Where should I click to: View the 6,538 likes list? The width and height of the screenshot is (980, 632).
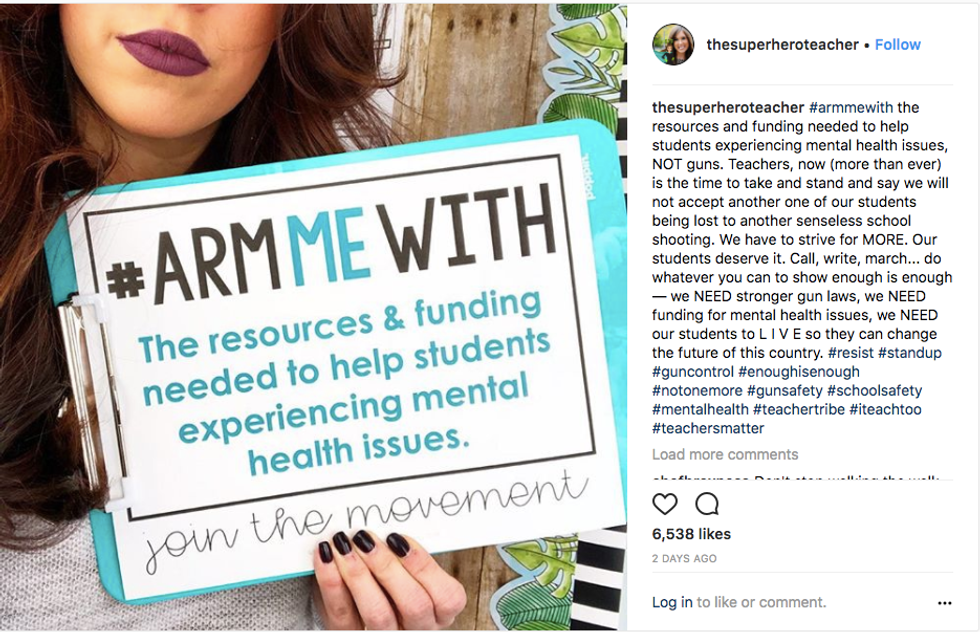tap(691, 534)
